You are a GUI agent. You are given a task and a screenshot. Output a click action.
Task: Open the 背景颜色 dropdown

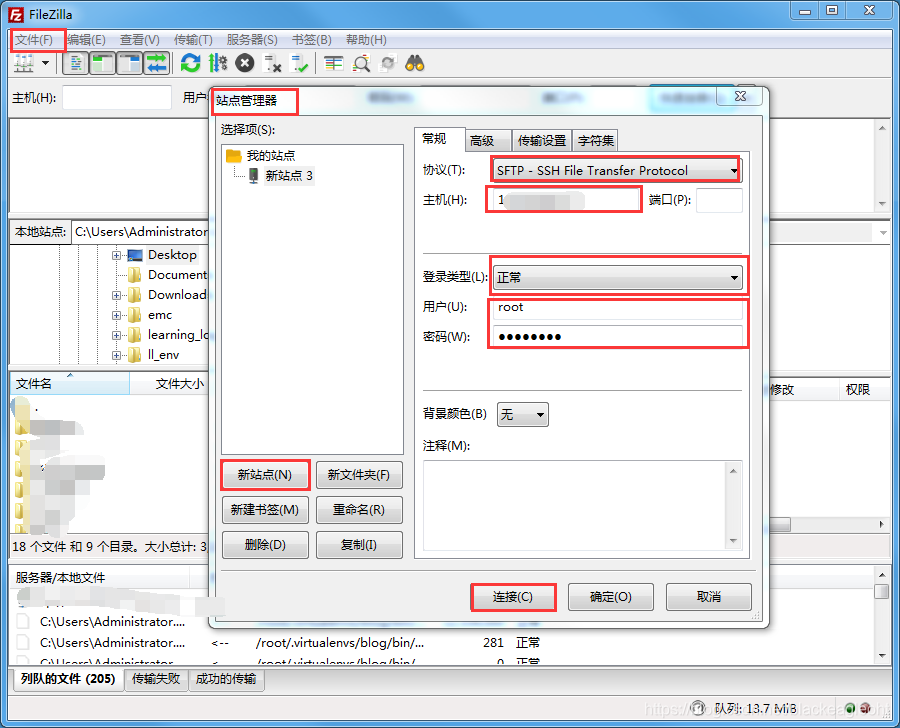[522, 415]
